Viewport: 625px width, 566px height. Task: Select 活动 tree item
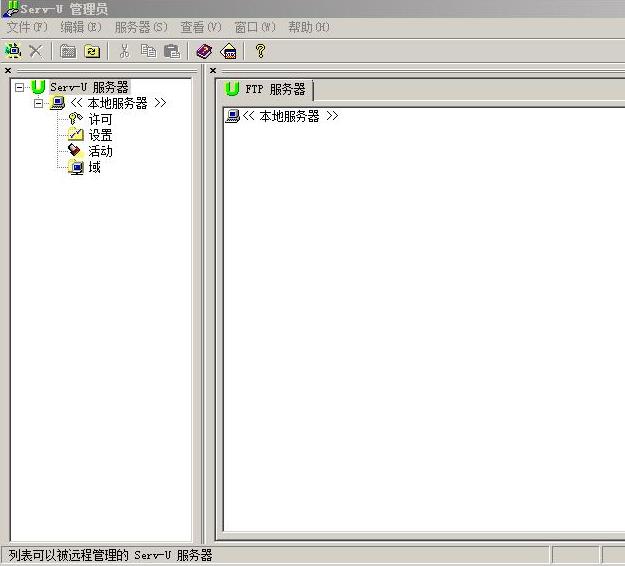[x=100, y=151]
